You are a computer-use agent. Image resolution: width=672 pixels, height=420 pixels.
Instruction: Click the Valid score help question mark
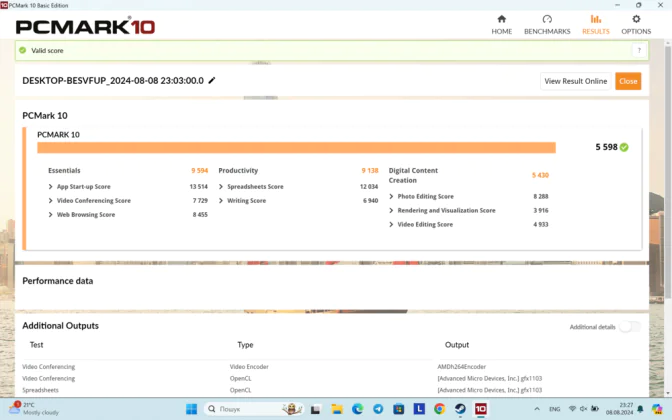[x=639, y=51]
